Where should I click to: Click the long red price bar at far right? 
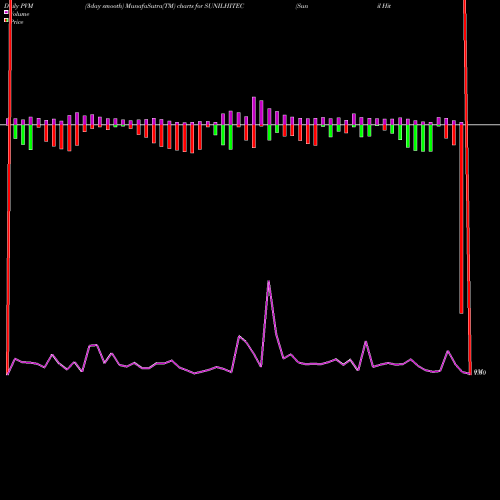click(x=461, y=218)
